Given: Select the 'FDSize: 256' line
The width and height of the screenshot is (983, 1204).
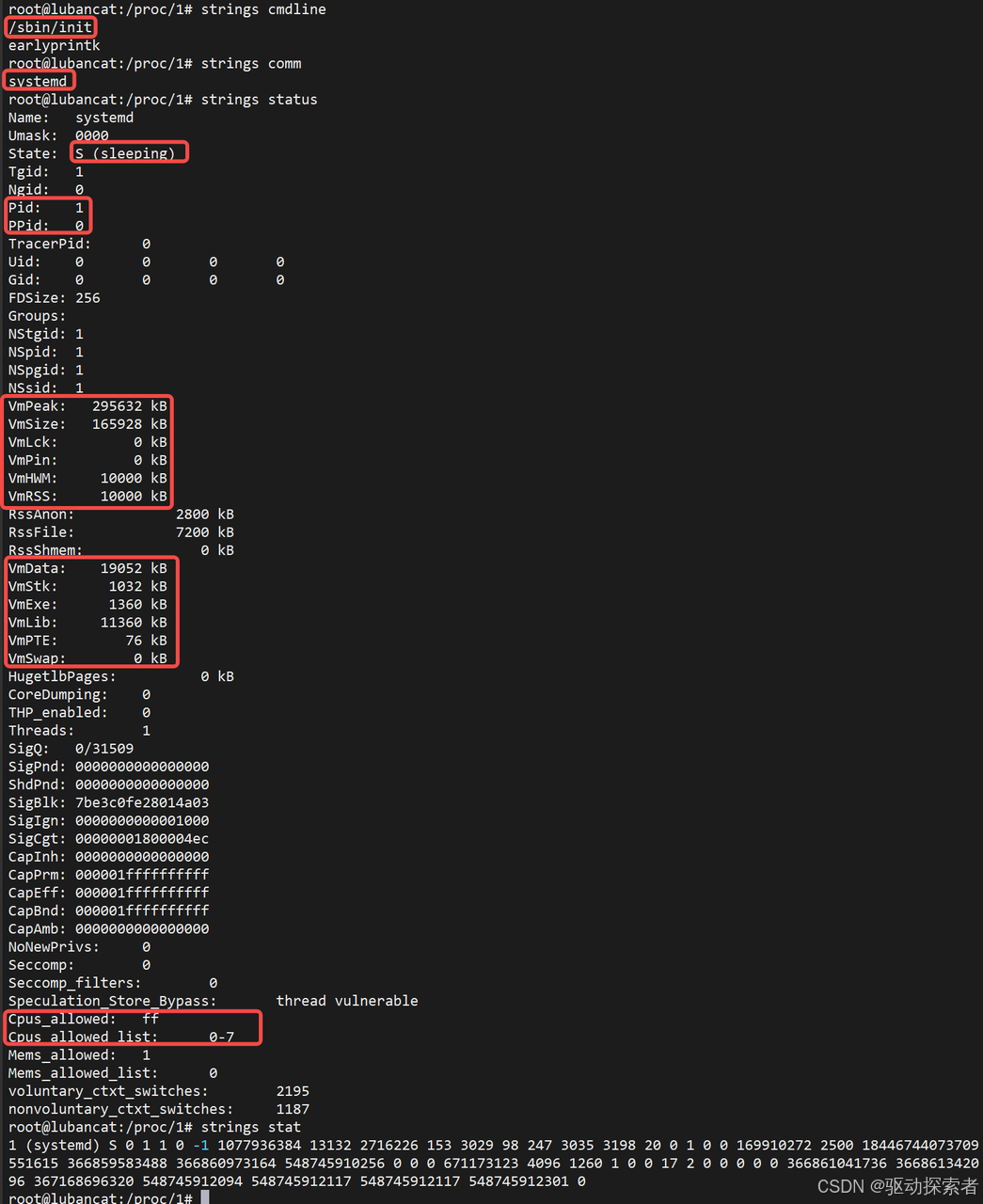Looking at the screenshot, I should [x=55, y=297].
